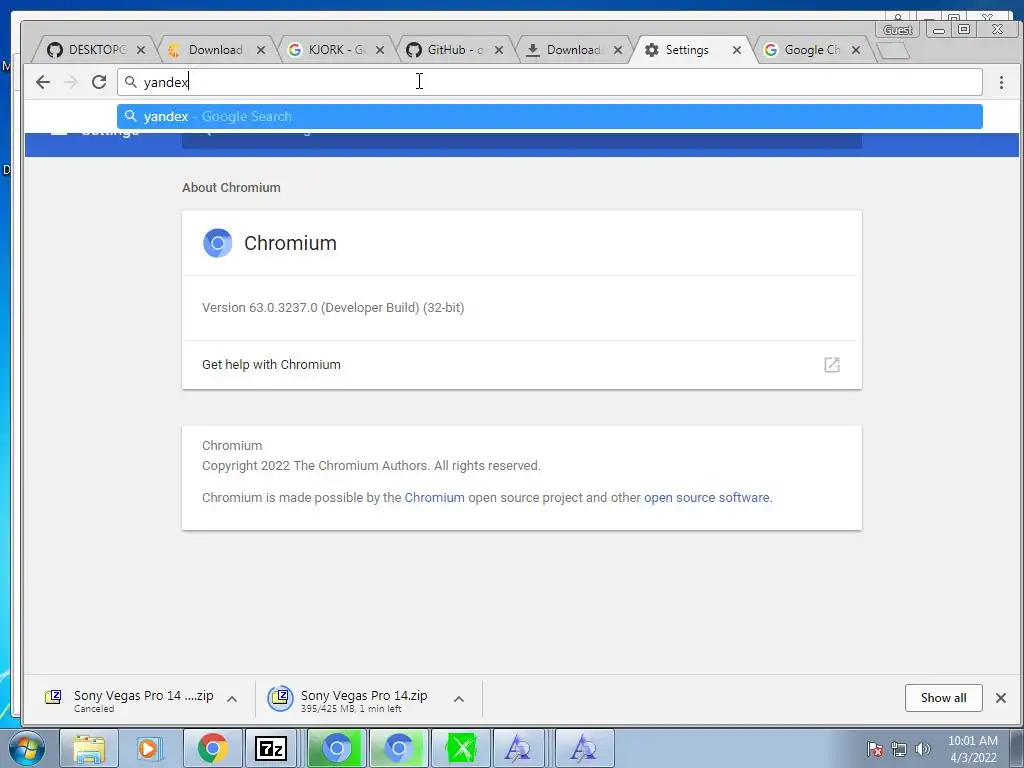Reload the current page

click(99, 82)
